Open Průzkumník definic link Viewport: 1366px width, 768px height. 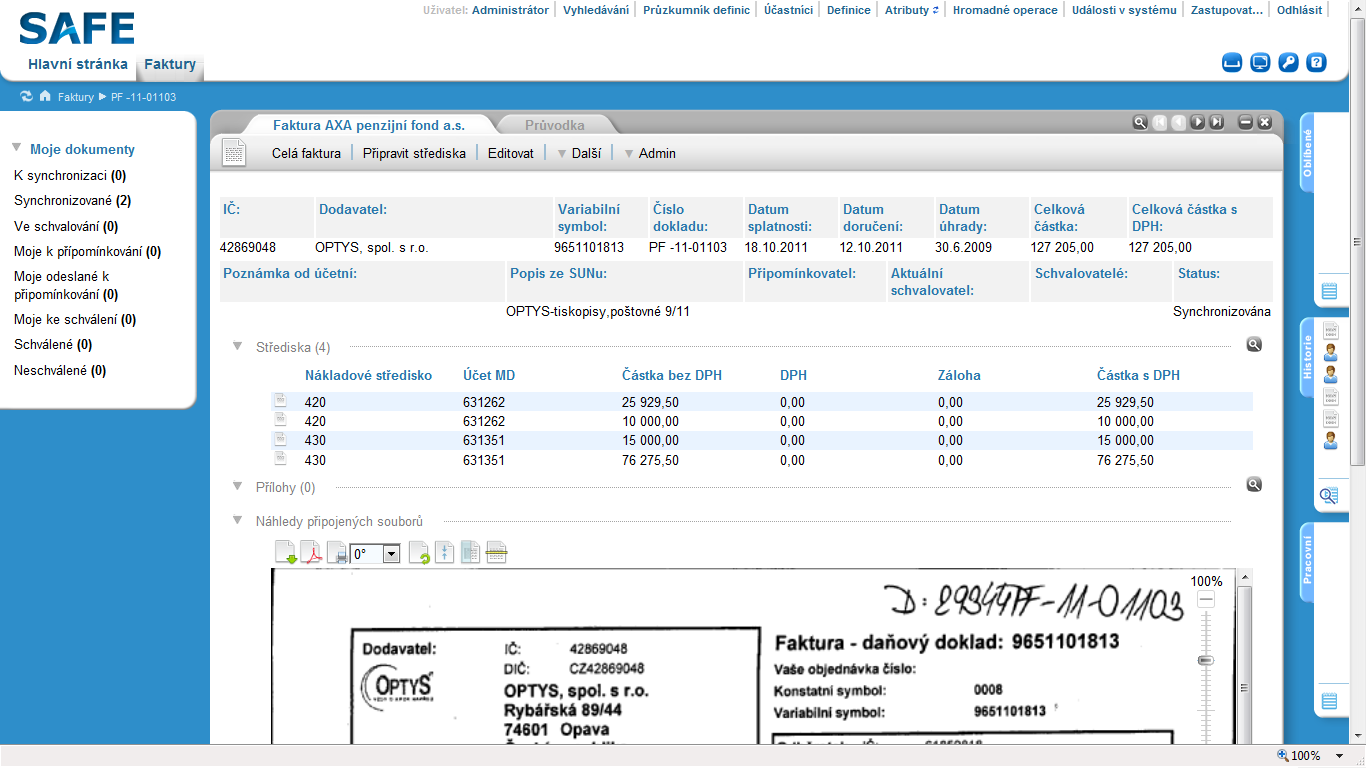point(696,10)
